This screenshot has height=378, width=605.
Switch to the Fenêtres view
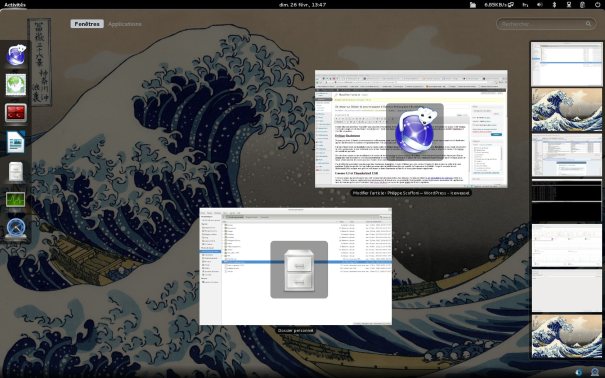pyautogui.click(x=87, y=24)
